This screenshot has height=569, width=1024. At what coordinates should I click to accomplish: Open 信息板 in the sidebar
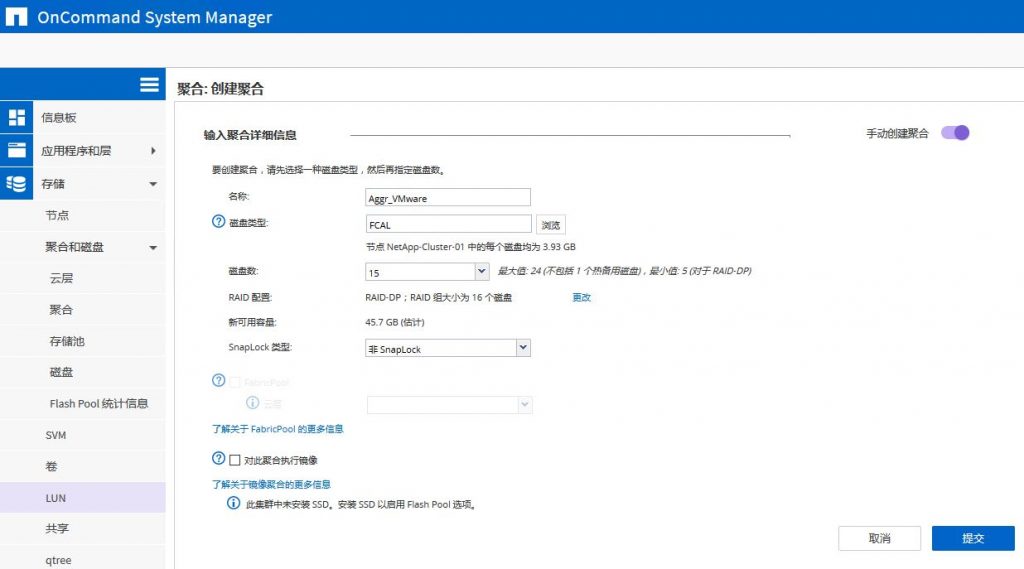click(59, 118)
